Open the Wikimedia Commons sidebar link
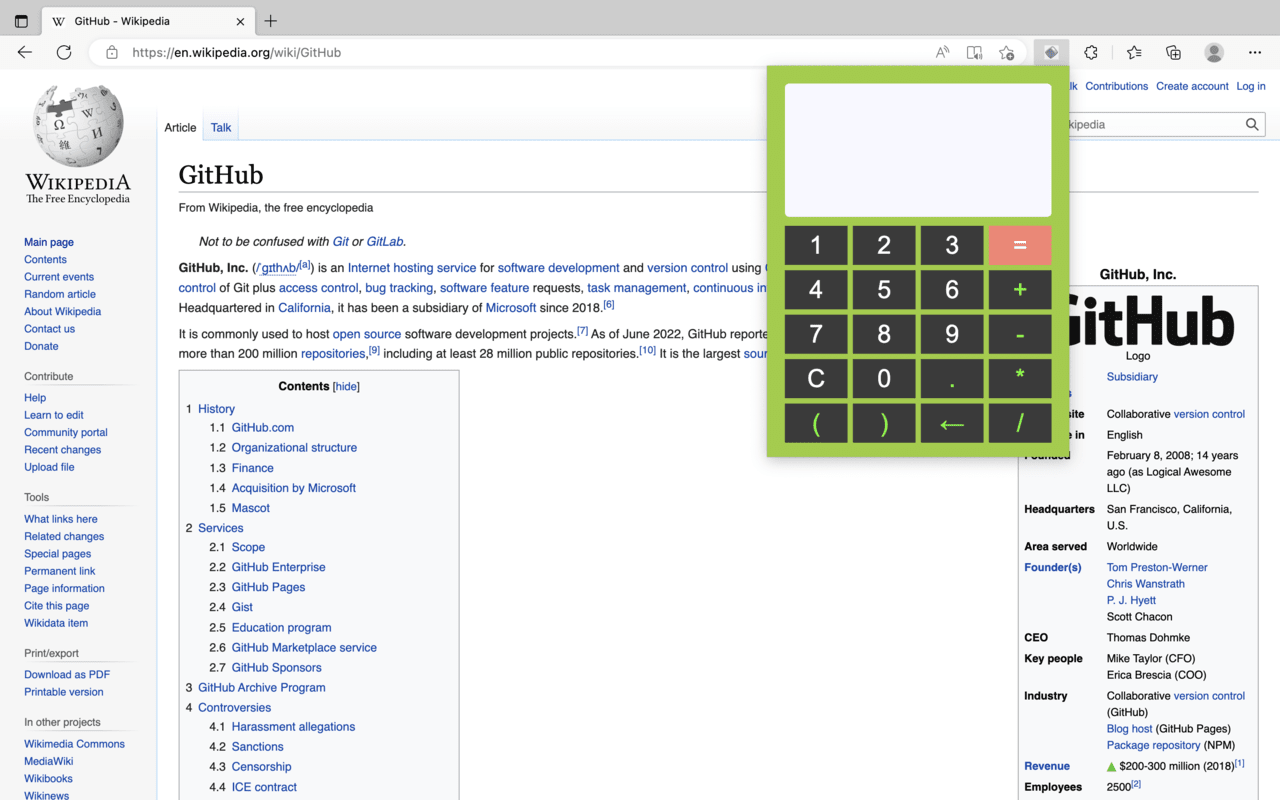Viewport: 1280px width, 800px height. [x=75, y=744]
